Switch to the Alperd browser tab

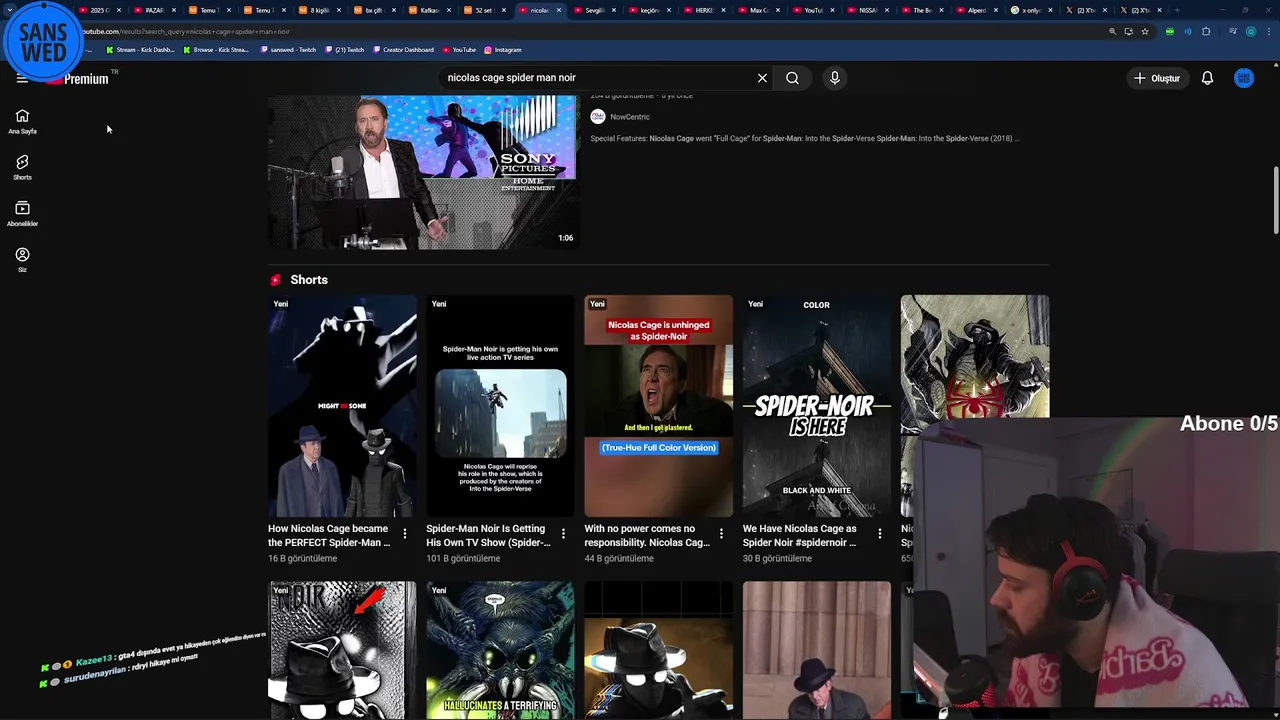[976, 10]
